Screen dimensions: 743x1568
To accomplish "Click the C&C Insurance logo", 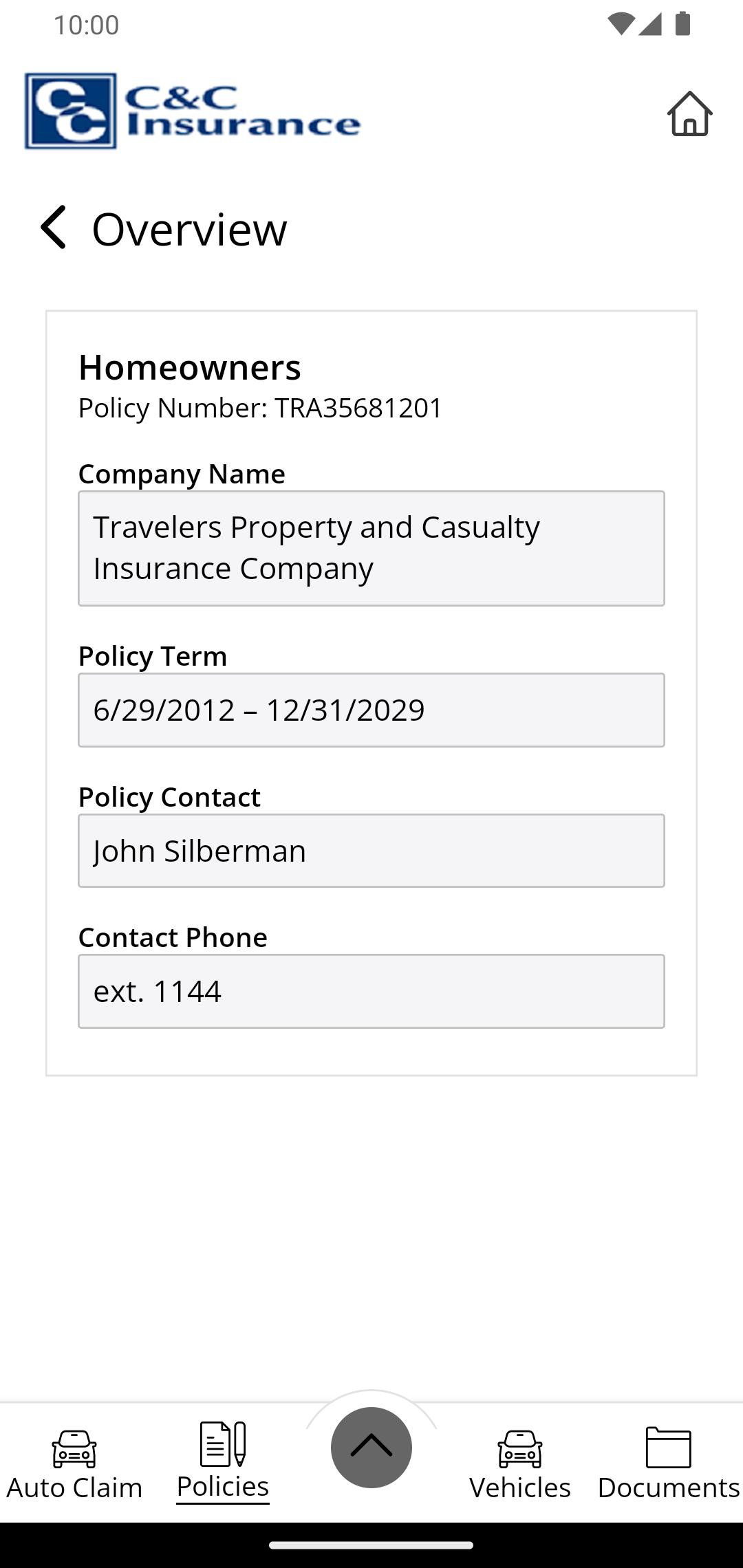I will [x=192, y=111].
